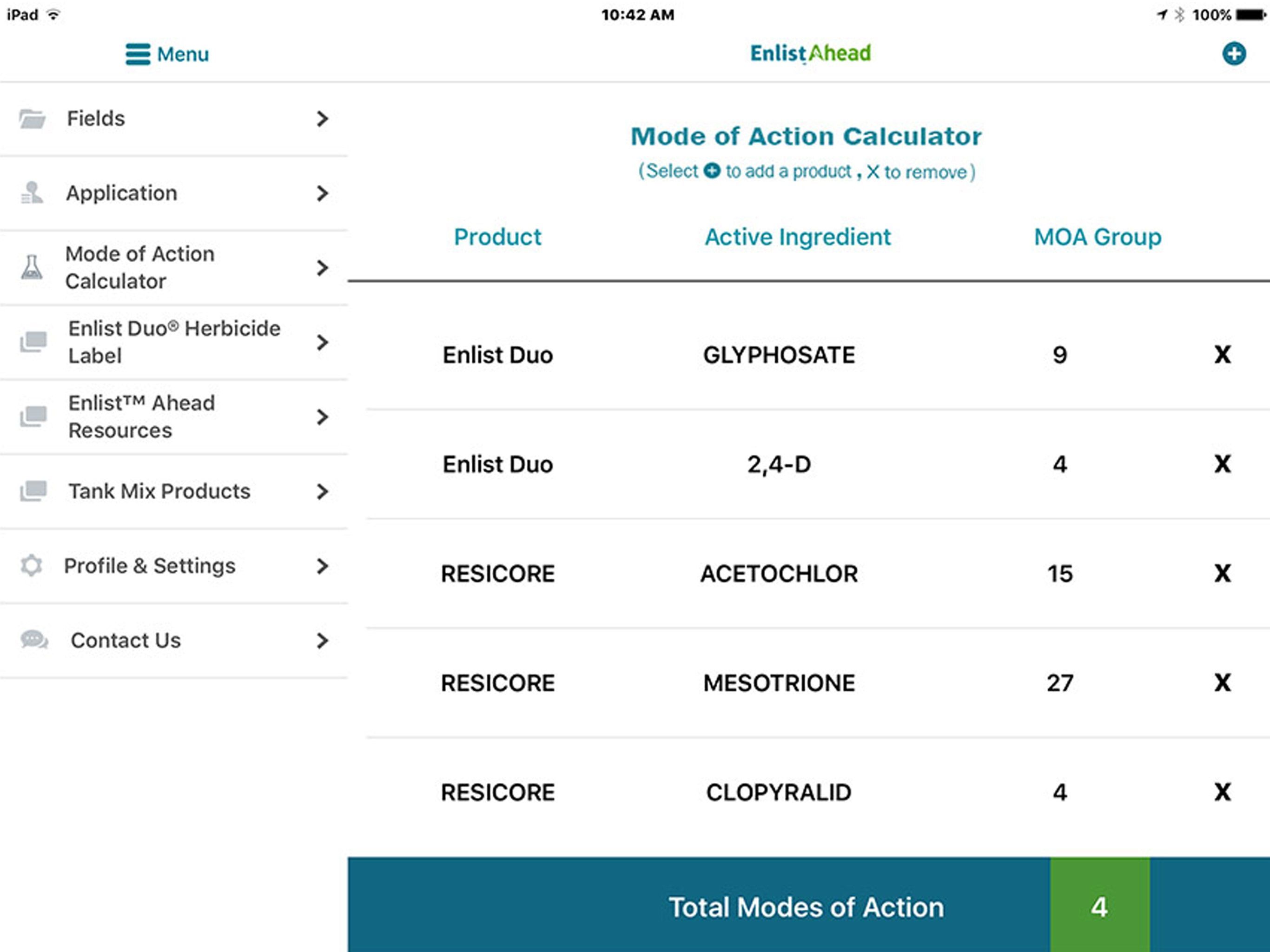Click Enlist Duo in the GLYPHOSATE row
This screenshot has width=1270, height=952.
[498, 355]
